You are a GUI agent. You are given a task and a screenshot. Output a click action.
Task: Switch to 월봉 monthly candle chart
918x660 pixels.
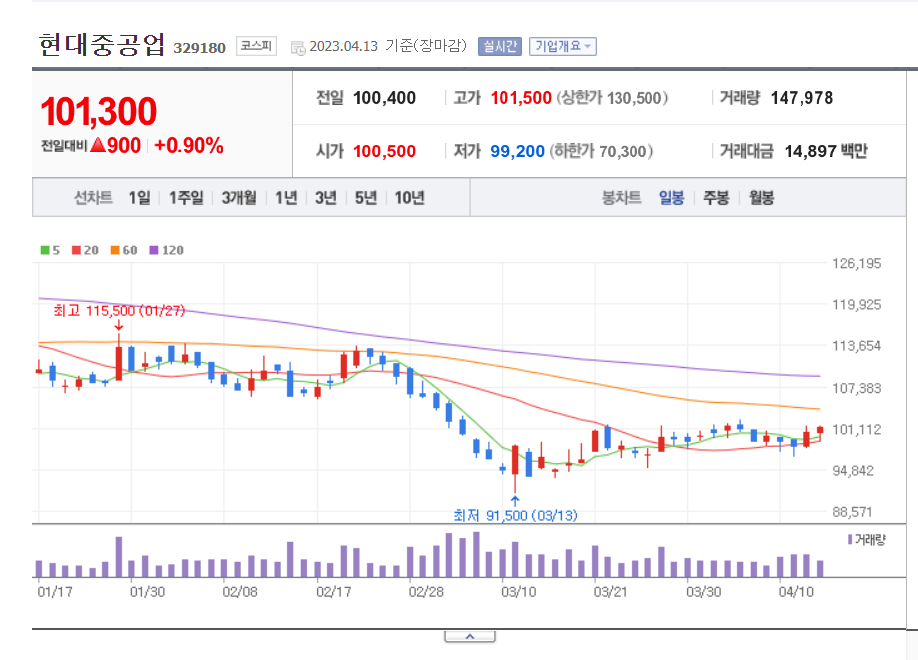tap(761, 198)
